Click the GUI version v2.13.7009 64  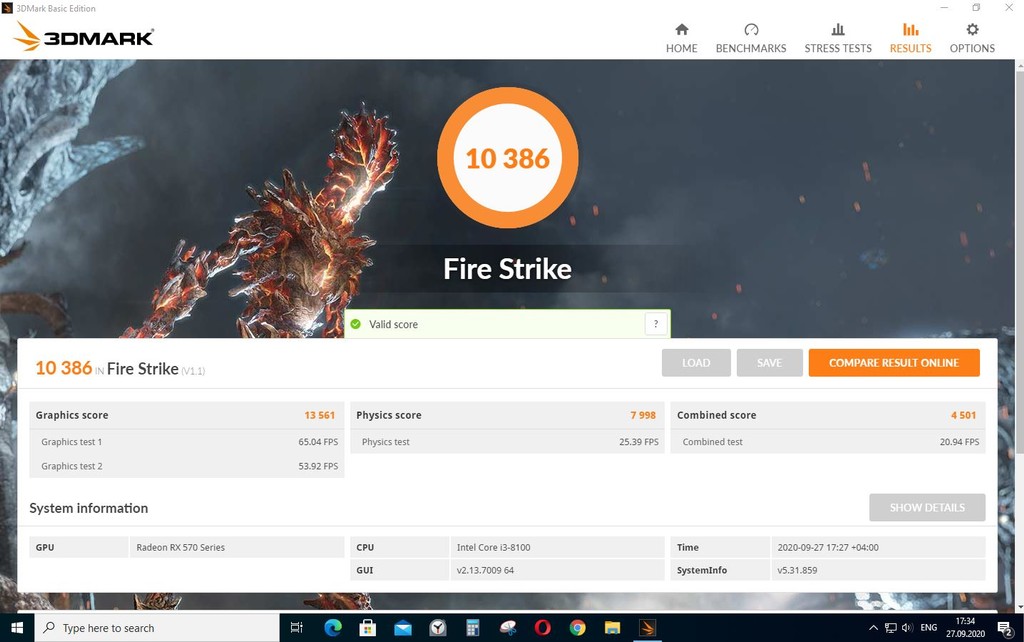485,570
